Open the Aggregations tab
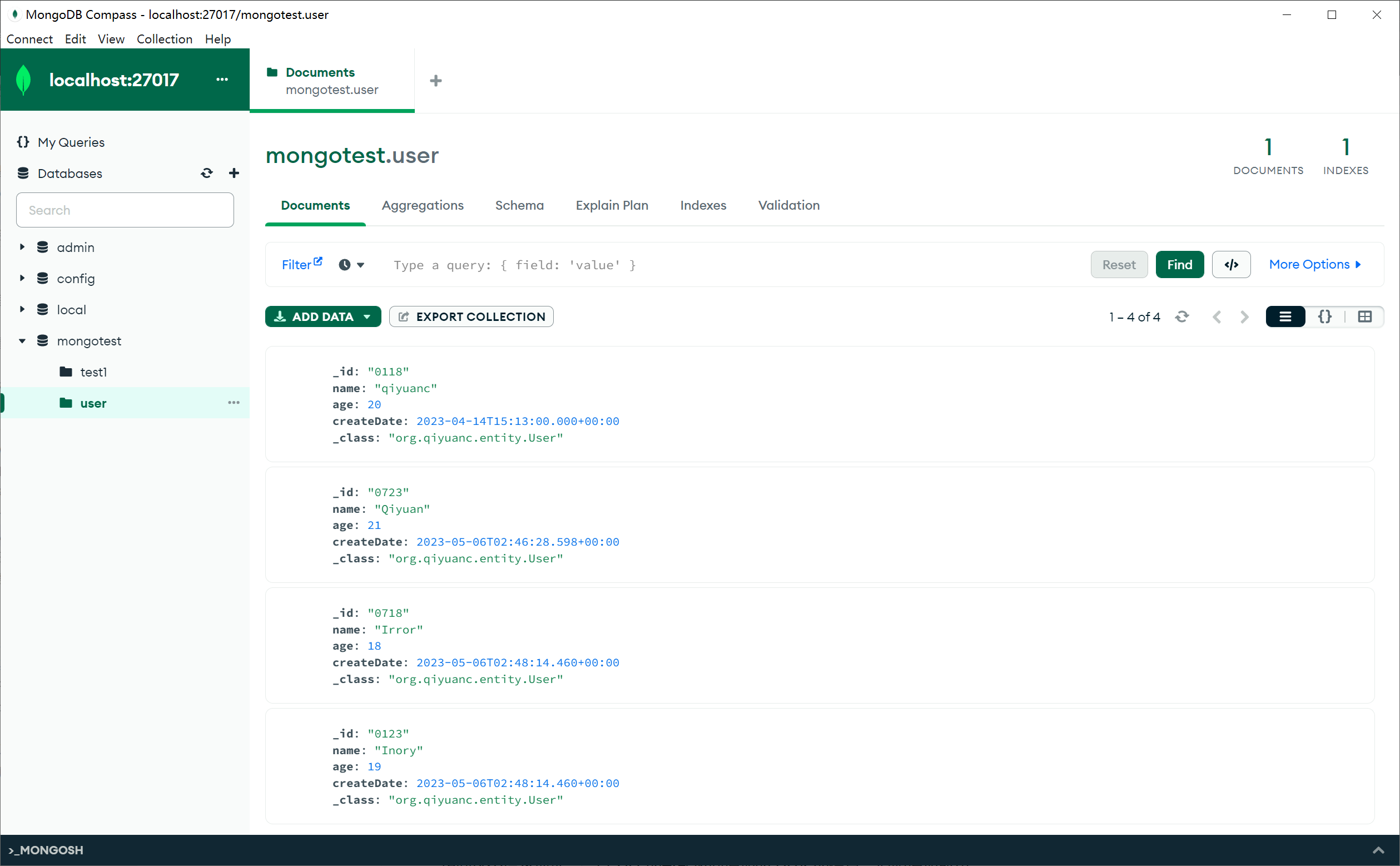This screenshot has width=1400, height=866. 423,205
